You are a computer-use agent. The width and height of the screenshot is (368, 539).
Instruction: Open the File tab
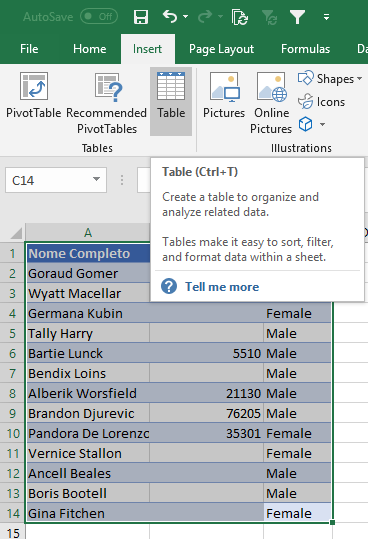tap(29, 49)
